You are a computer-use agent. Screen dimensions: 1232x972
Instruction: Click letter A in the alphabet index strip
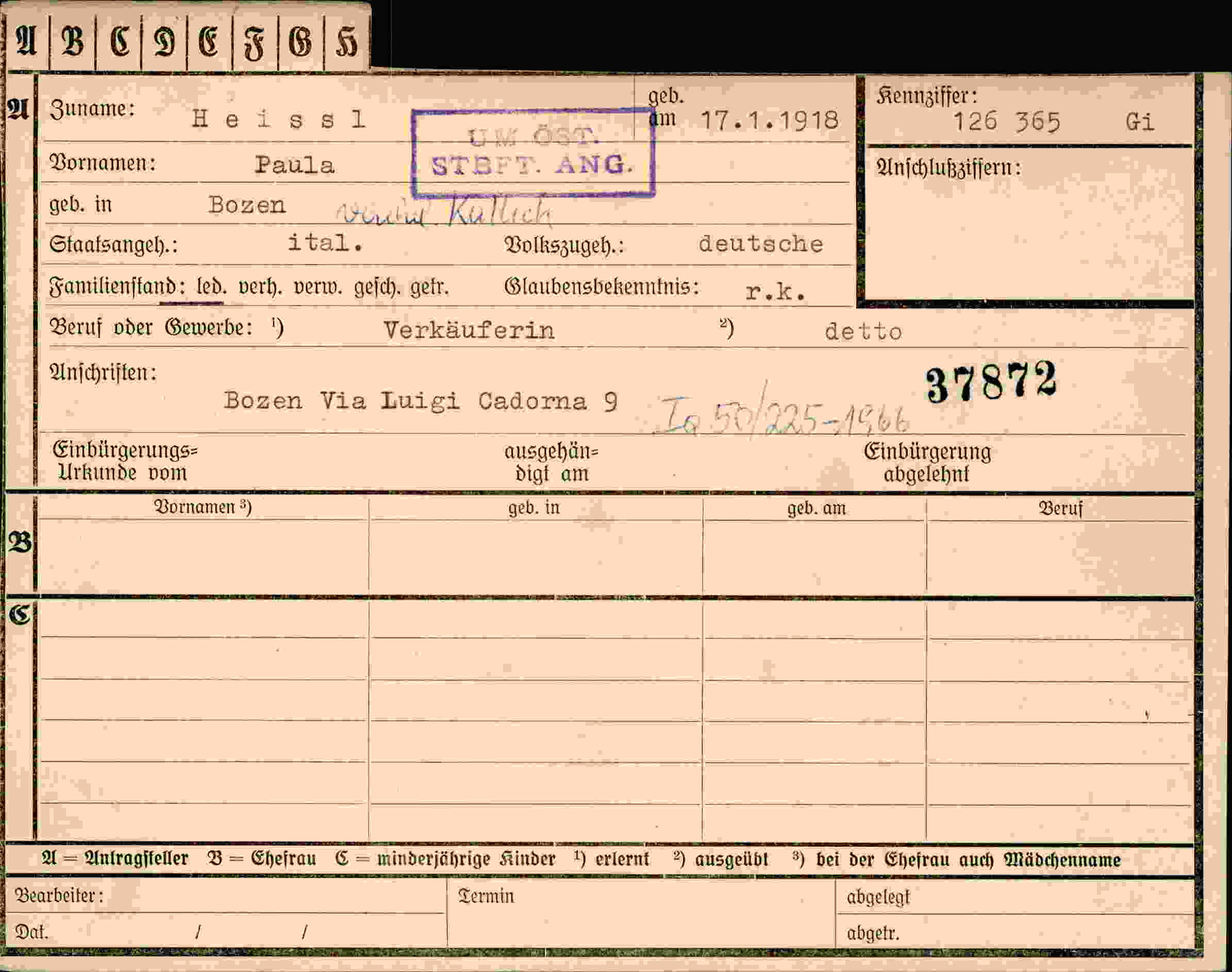pyautogui.click(x=26, y=42)
